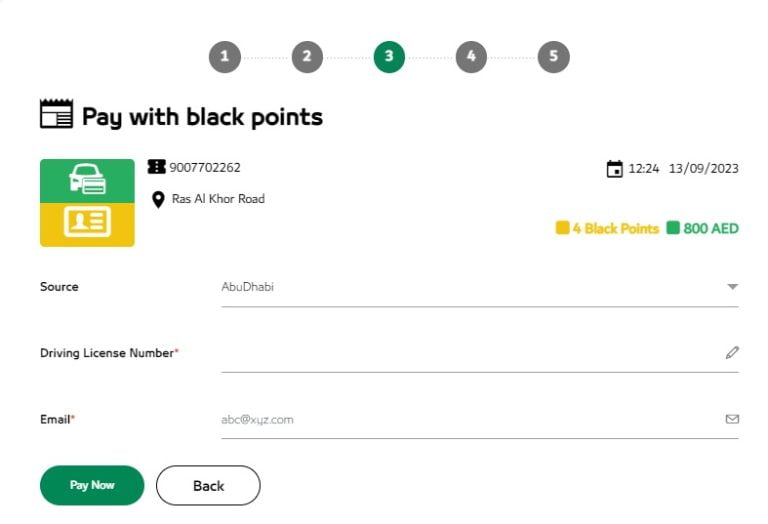Open the Source dropdown showing AbuDhabi

(x=470, y=287)
